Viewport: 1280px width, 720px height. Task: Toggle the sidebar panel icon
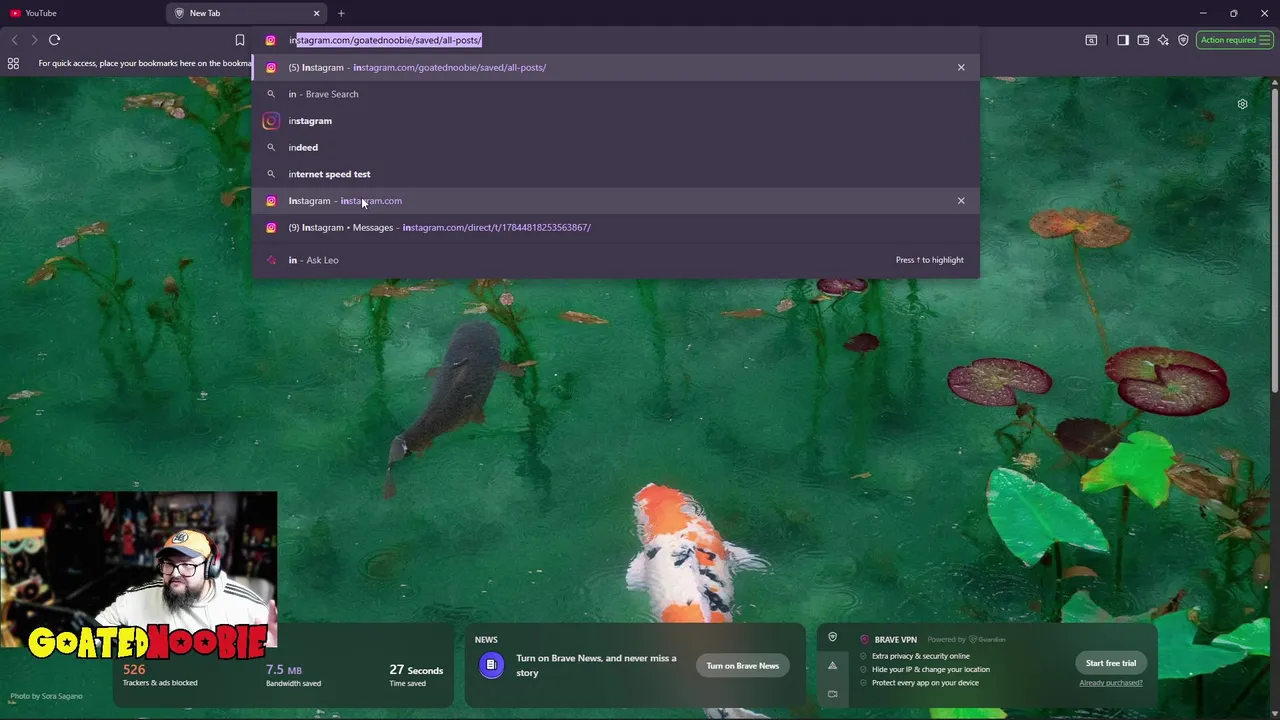pos(1123,40)
